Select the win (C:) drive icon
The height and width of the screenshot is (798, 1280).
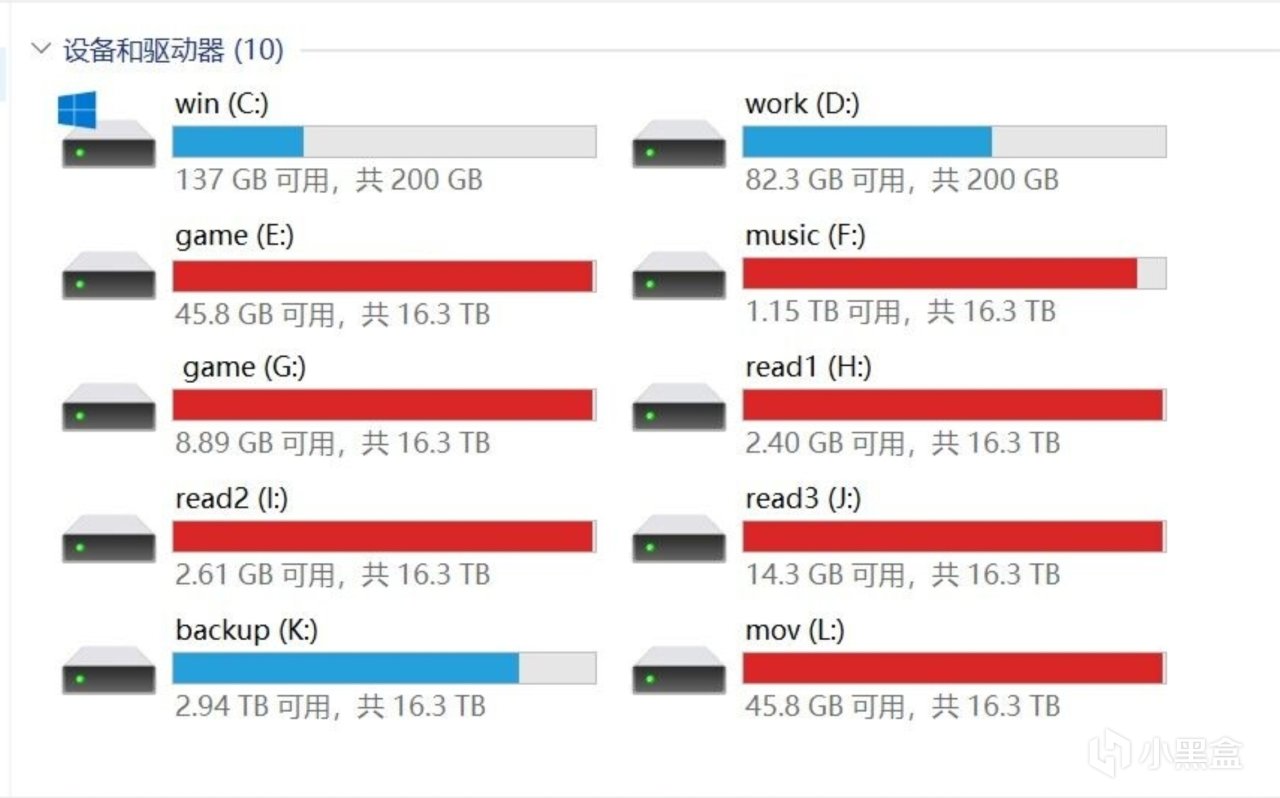pyautogui.click(x=108, y=130)
